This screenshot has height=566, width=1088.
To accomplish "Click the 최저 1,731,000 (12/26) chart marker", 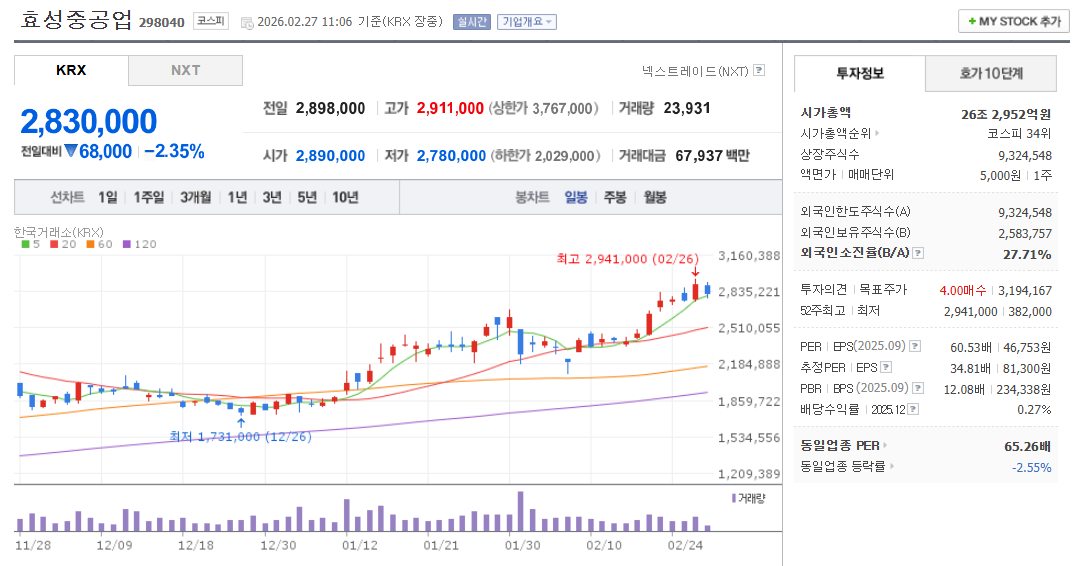I will pyautogui.click(x=240, y=436).
